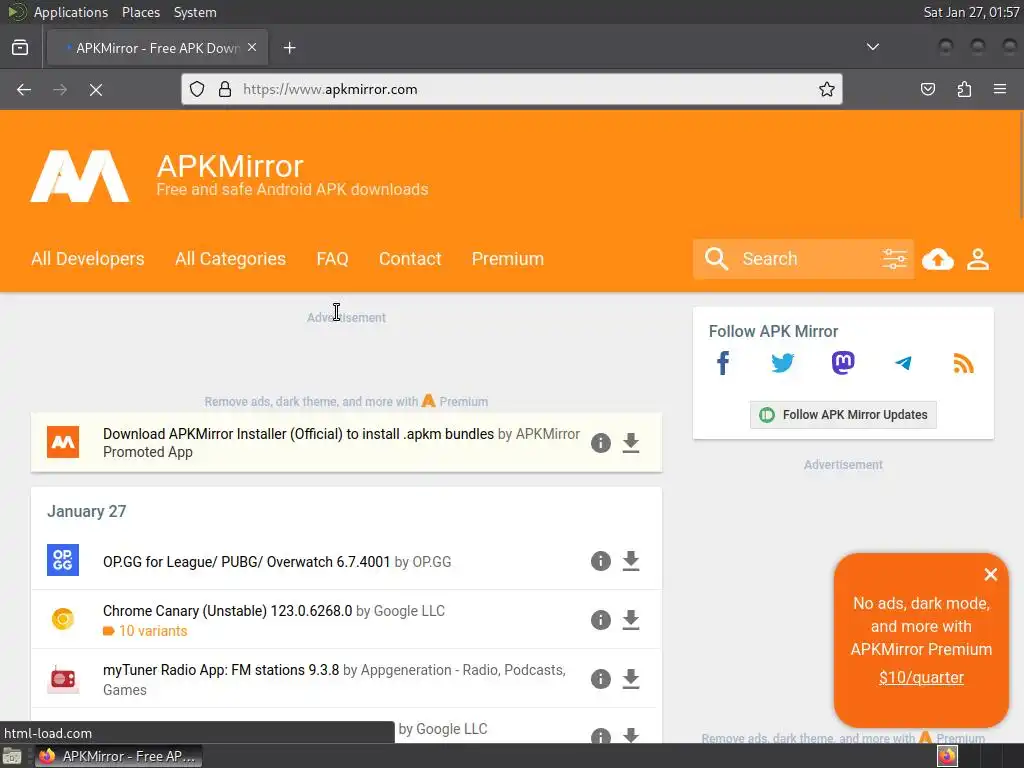
Task: Stop loading the page
Action: click(x=96, y=89)
